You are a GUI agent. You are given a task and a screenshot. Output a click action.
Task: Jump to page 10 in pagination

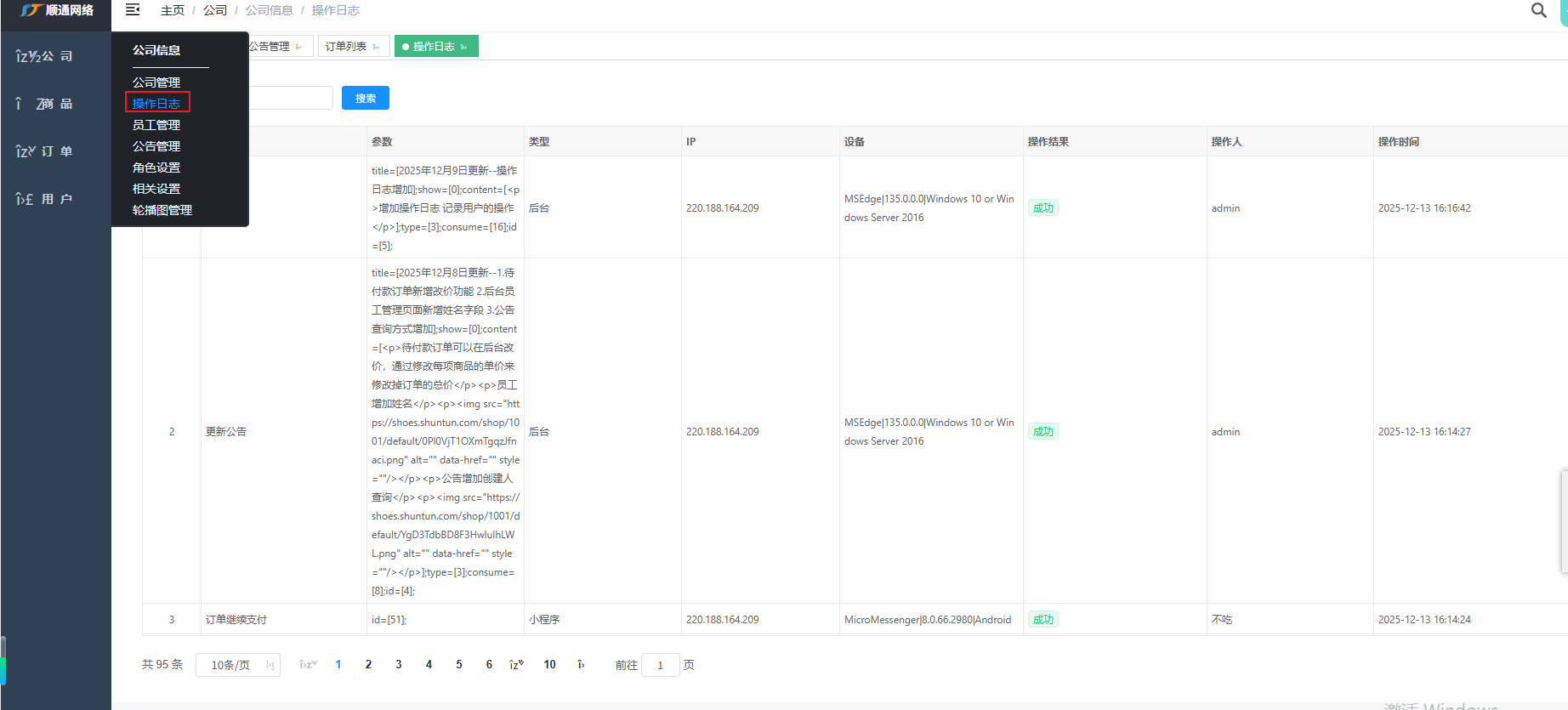(549, 665)
